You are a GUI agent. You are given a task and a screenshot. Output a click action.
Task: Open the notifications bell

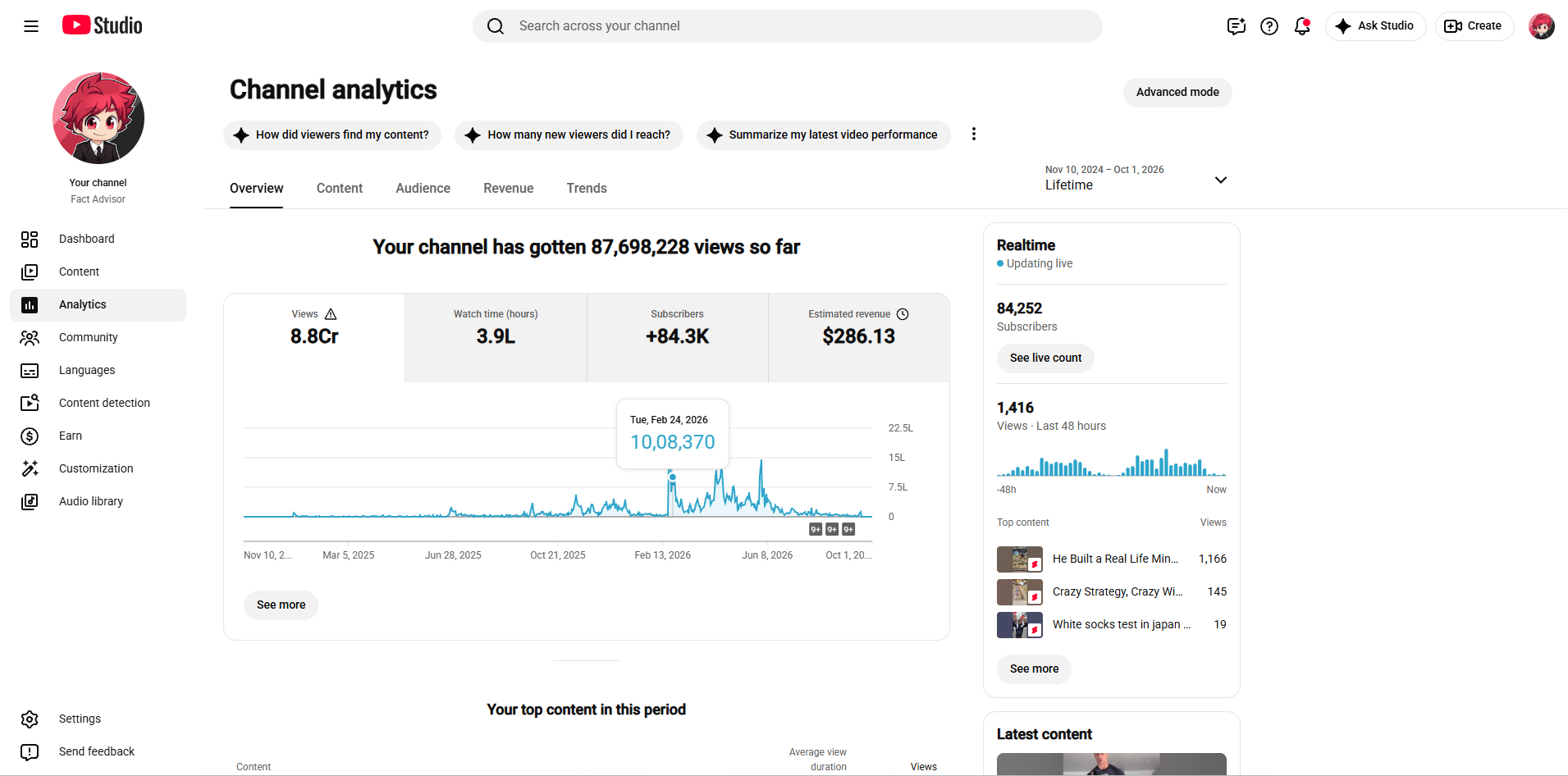point(1302,26)
